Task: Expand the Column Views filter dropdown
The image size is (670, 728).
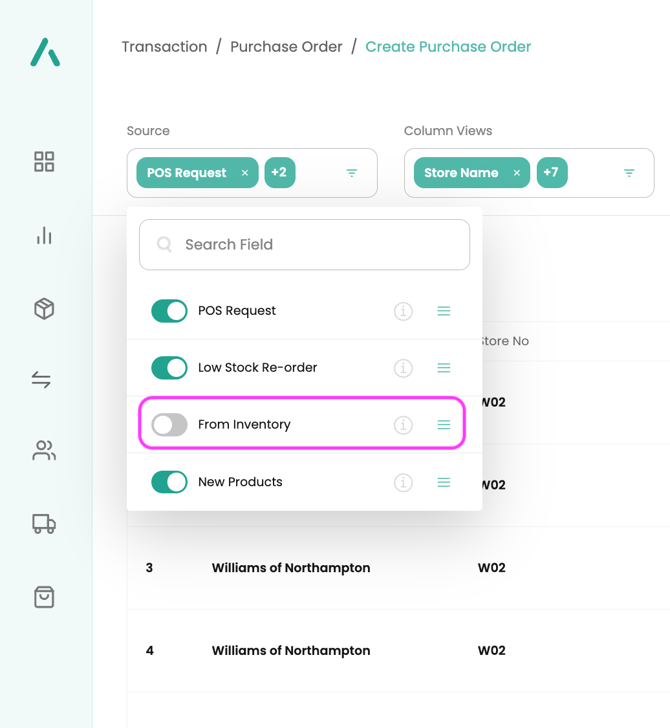Action: (x=629, y=173)
